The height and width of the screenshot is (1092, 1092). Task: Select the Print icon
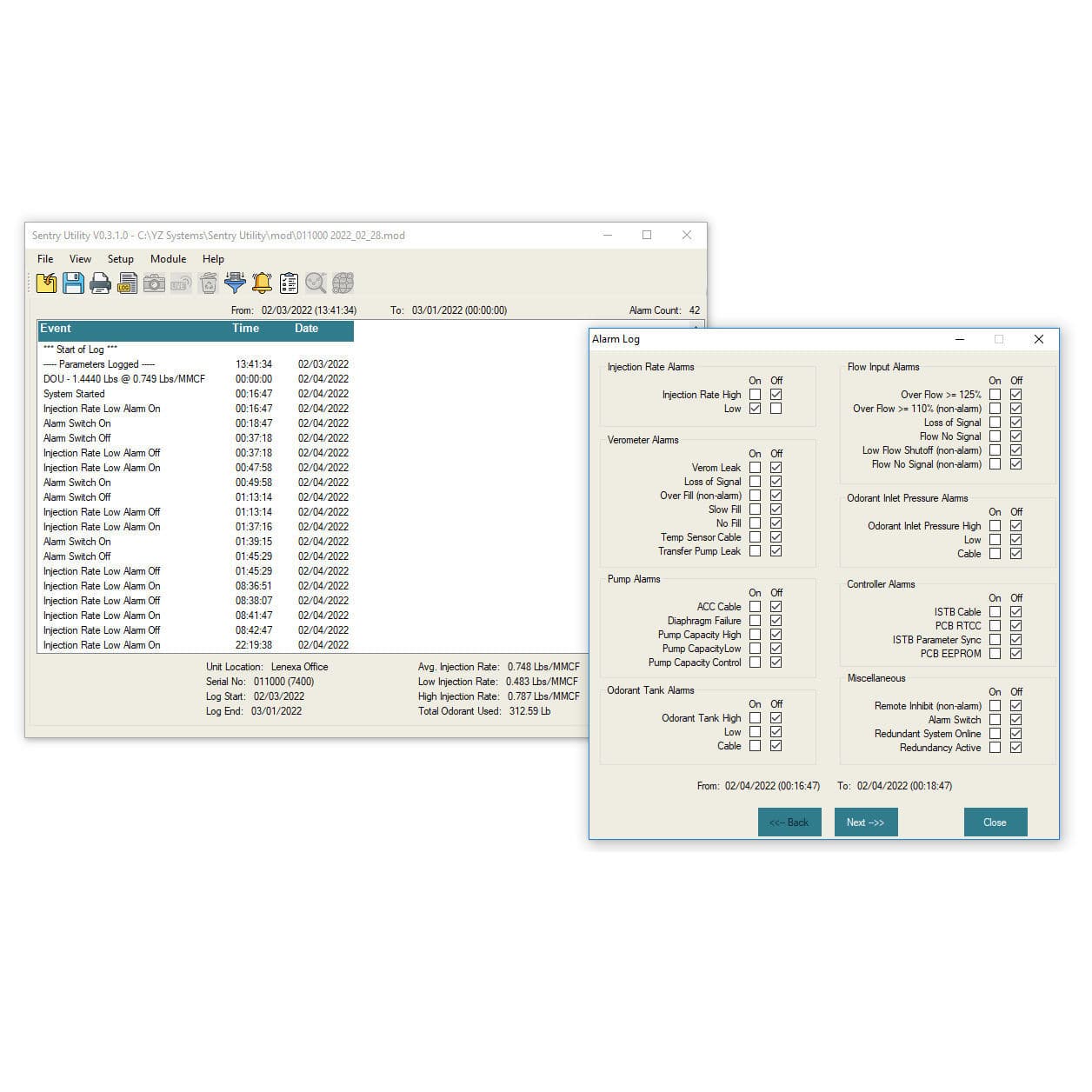tap(100, 283)
